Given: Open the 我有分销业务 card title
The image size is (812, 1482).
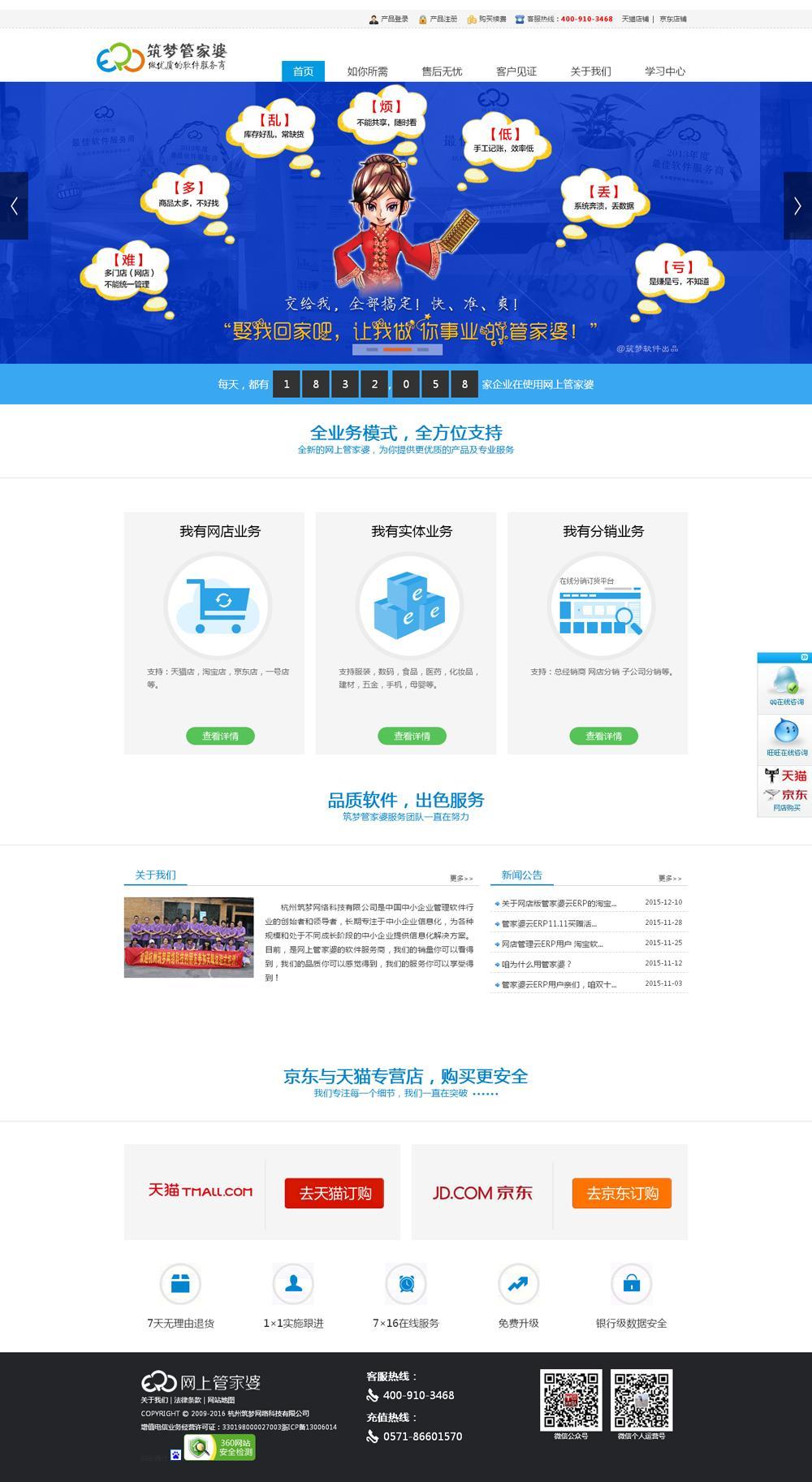Looking at the screenshot, I should coord(603,531).
